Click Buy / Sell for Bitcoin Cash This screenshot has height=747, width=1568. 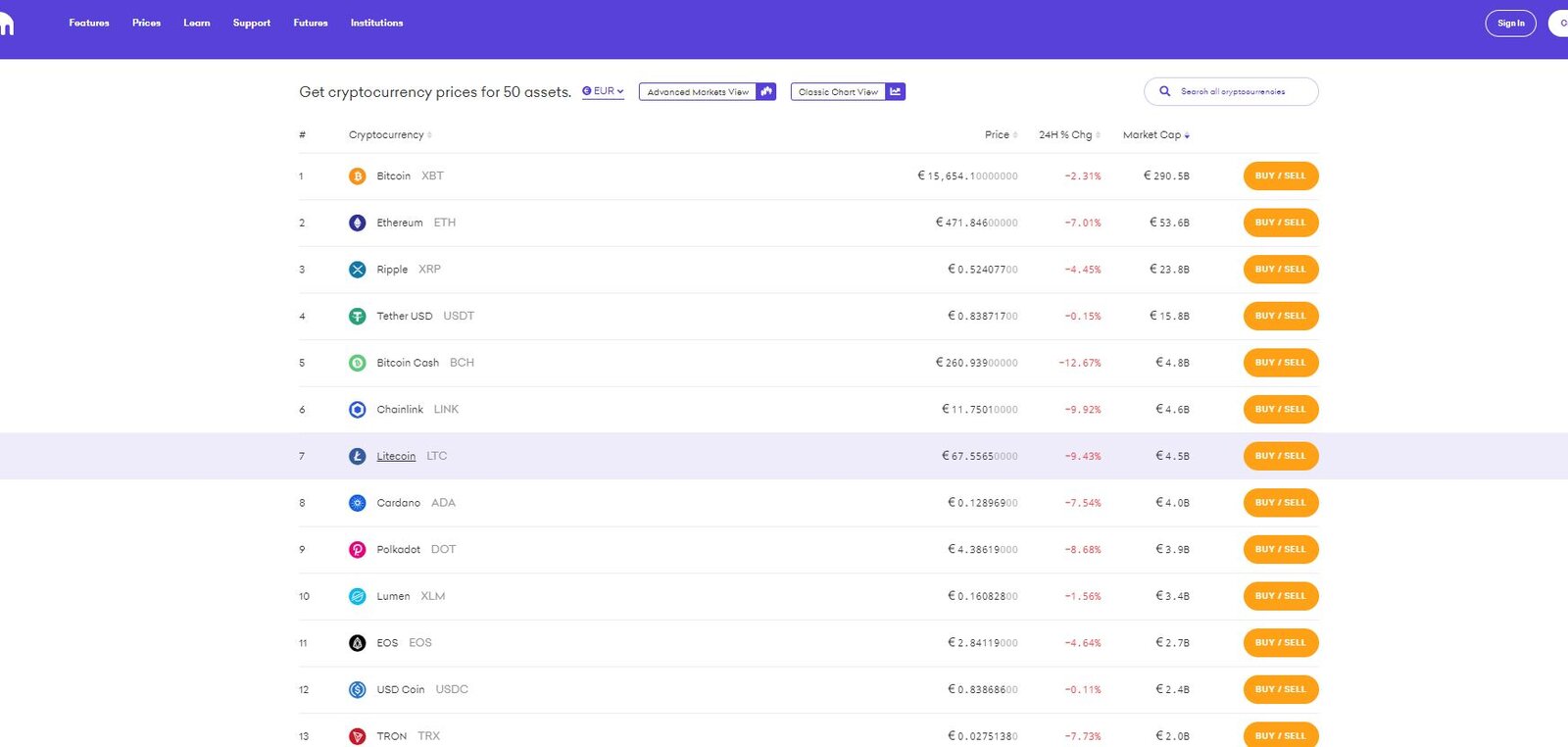pyautogui.click(x=1281, y=363)
